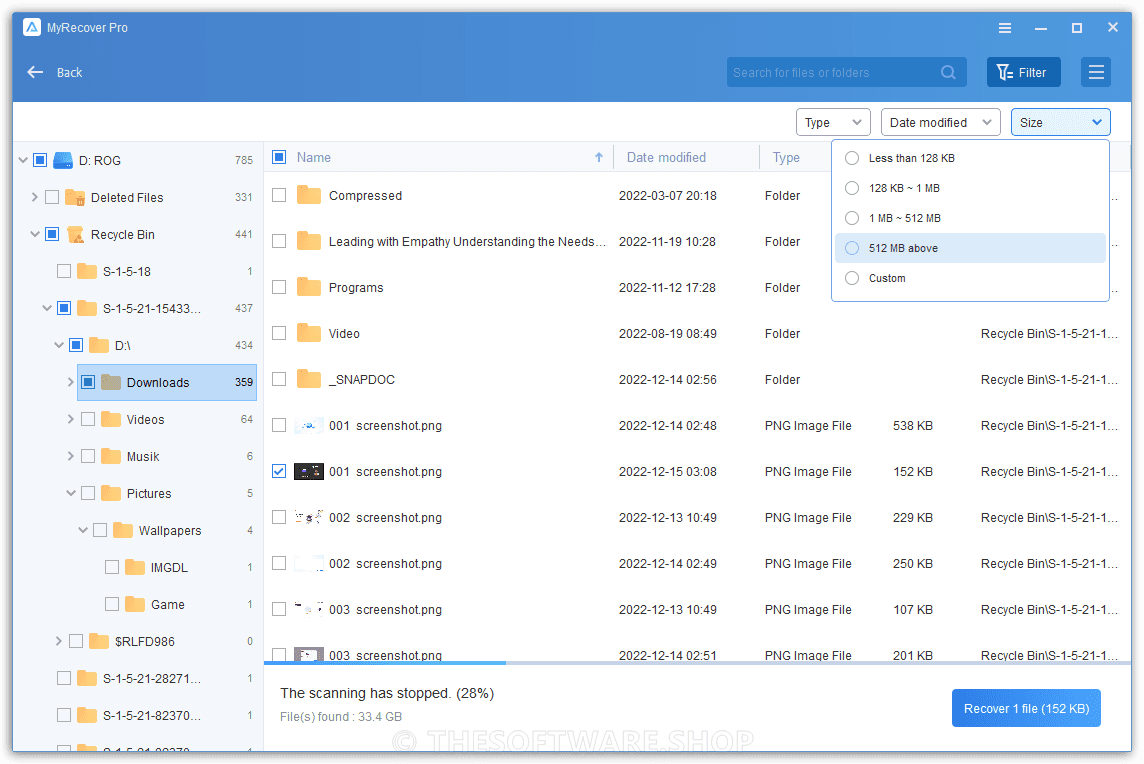The height and width of the screenshot is (764, 1144).
Task: Click the search files or folders field
Action: [830, 72]
